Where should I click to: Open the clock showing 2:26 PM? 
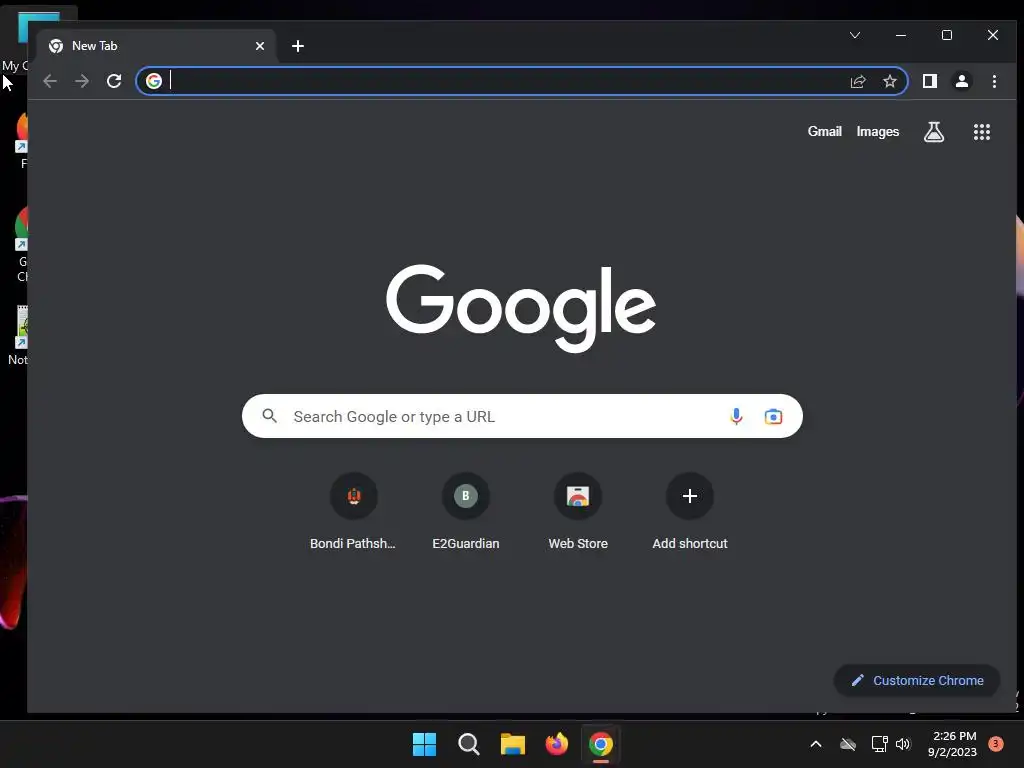point(953,744)
